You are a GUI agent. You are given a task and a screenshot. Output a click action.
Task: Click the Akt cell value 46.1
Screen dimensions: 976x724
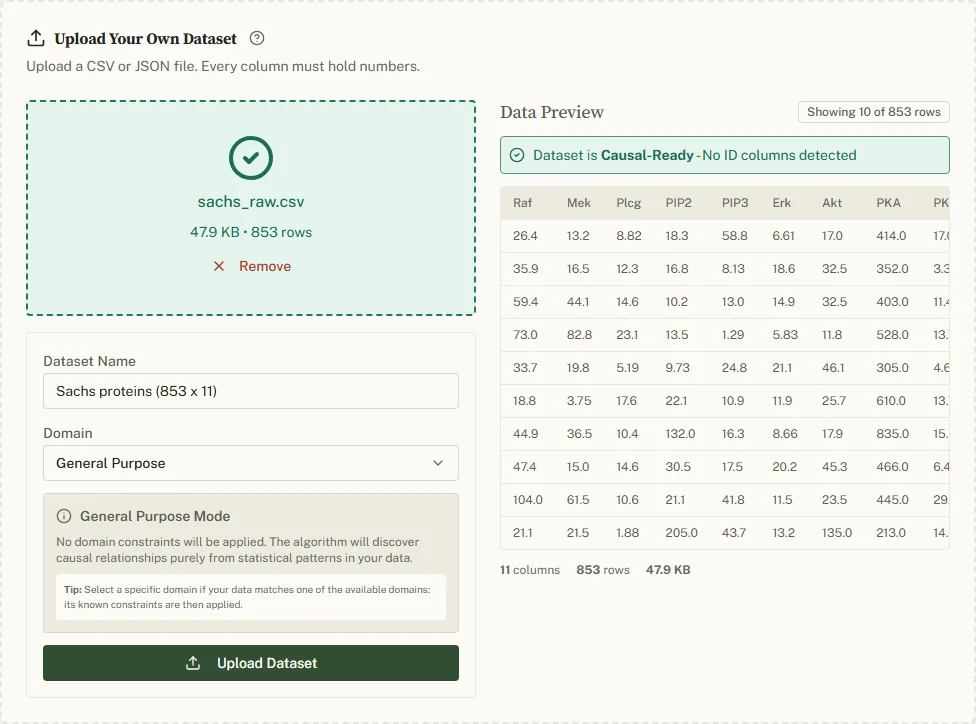[x=833, y=368]
